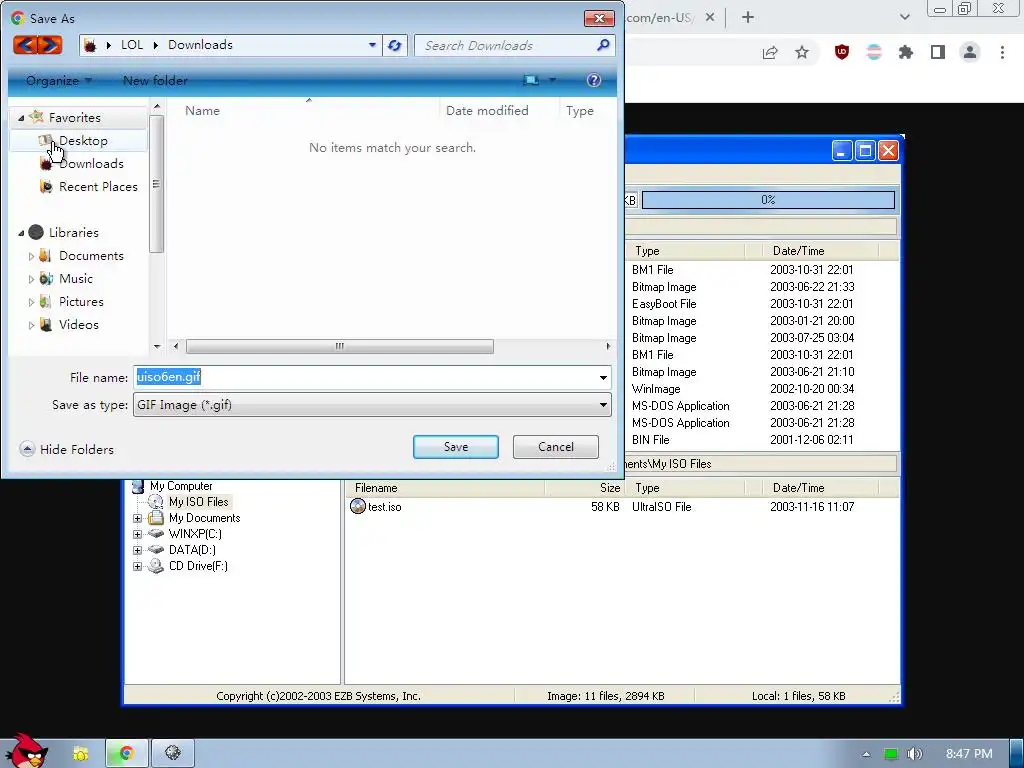Select Downloads under Favorites
Screen dimensions: 1024x768
(91, 163)
